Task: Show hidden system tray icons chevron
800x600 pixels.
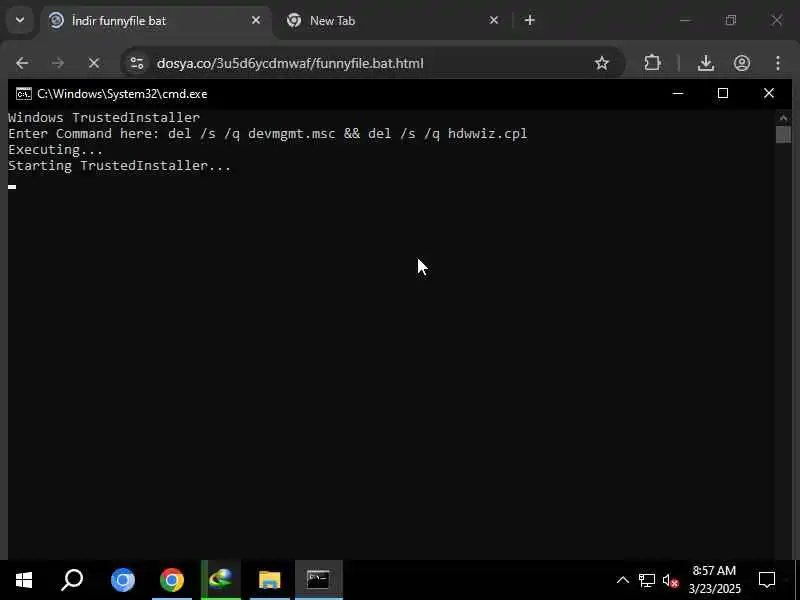Action: 622,580
